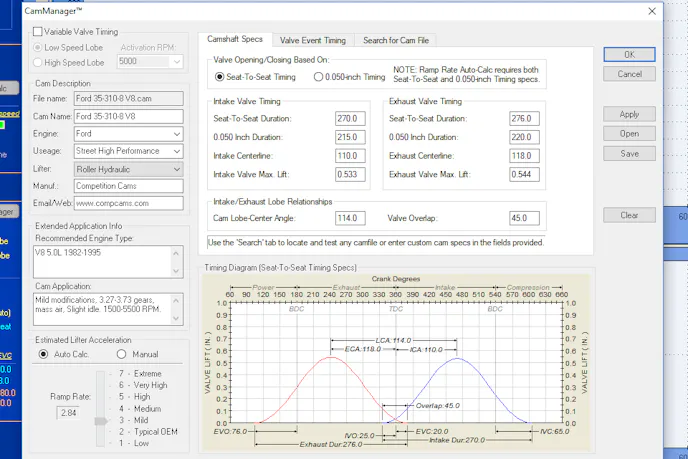Viewport: 688px width, 459px height.
Task: Click the Cancel button
Action: point(629,74)
